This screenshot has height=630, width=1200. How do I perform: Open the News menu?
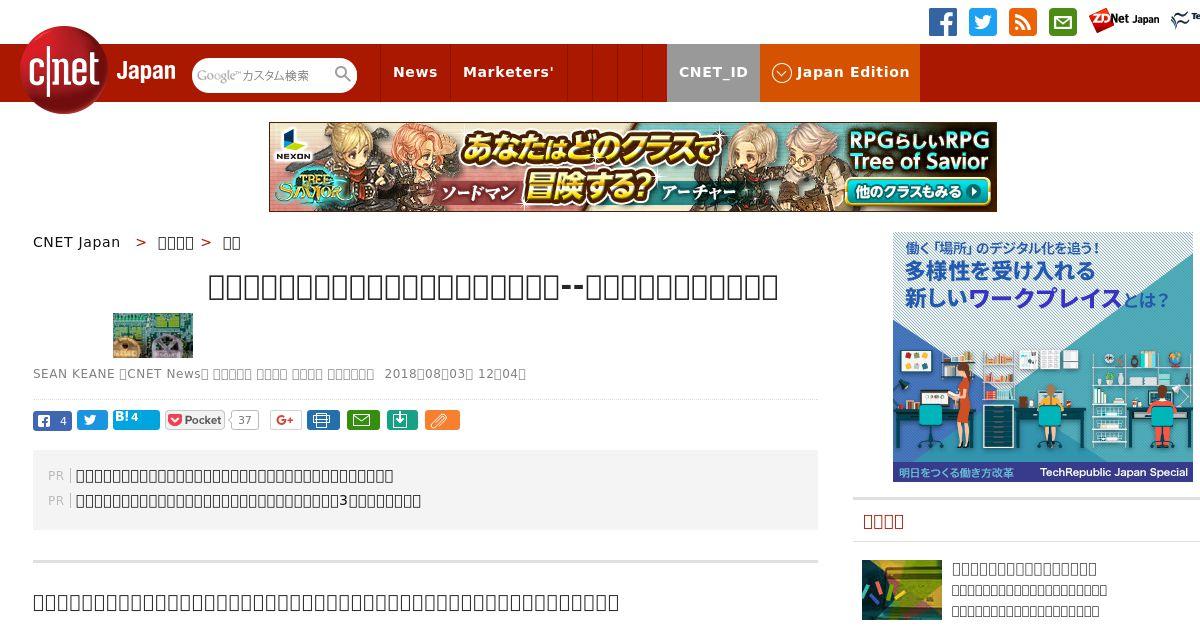[415, 72]
